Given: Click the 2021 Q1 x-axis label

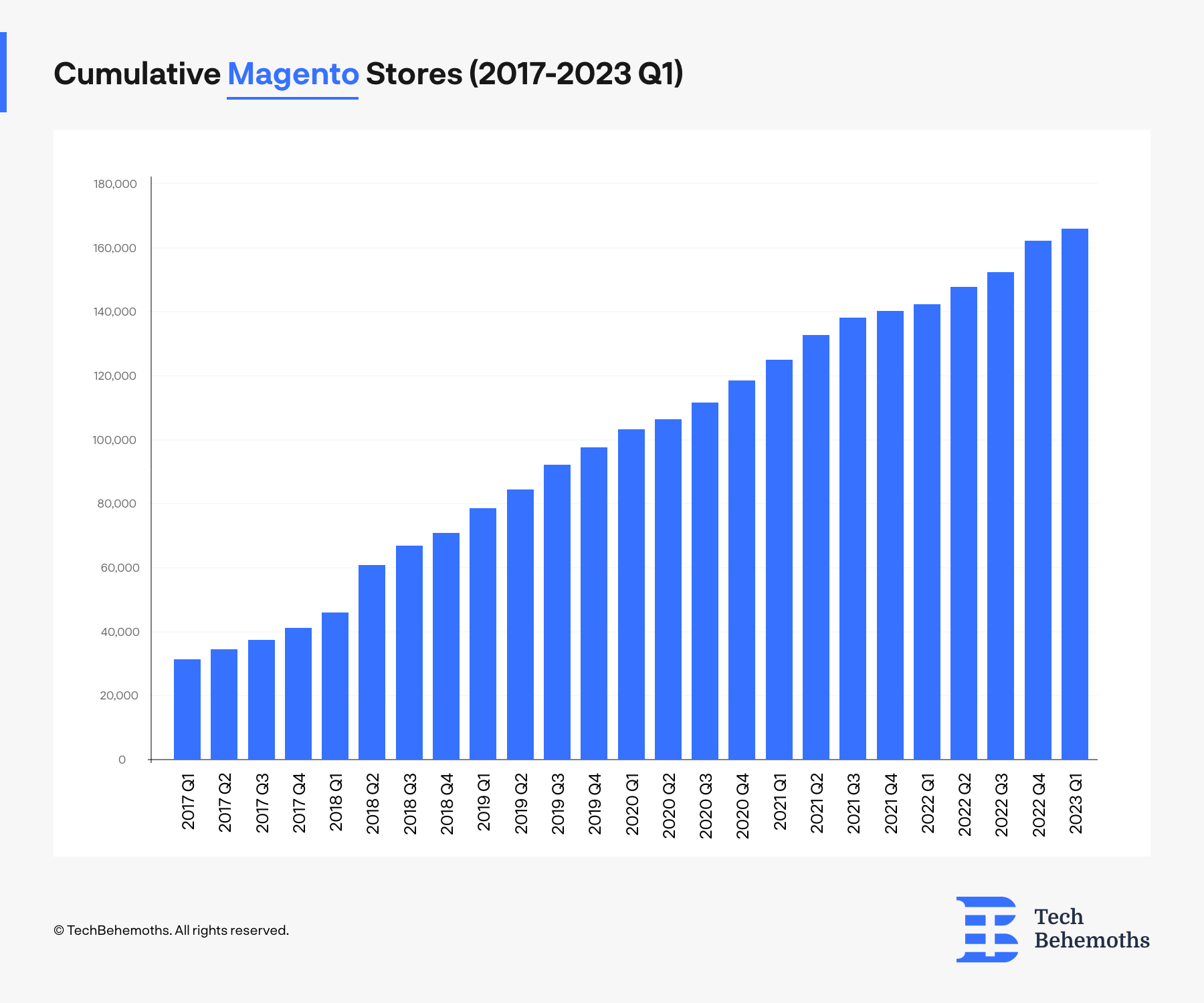Looking at the screenshot, I should [780, 802].
